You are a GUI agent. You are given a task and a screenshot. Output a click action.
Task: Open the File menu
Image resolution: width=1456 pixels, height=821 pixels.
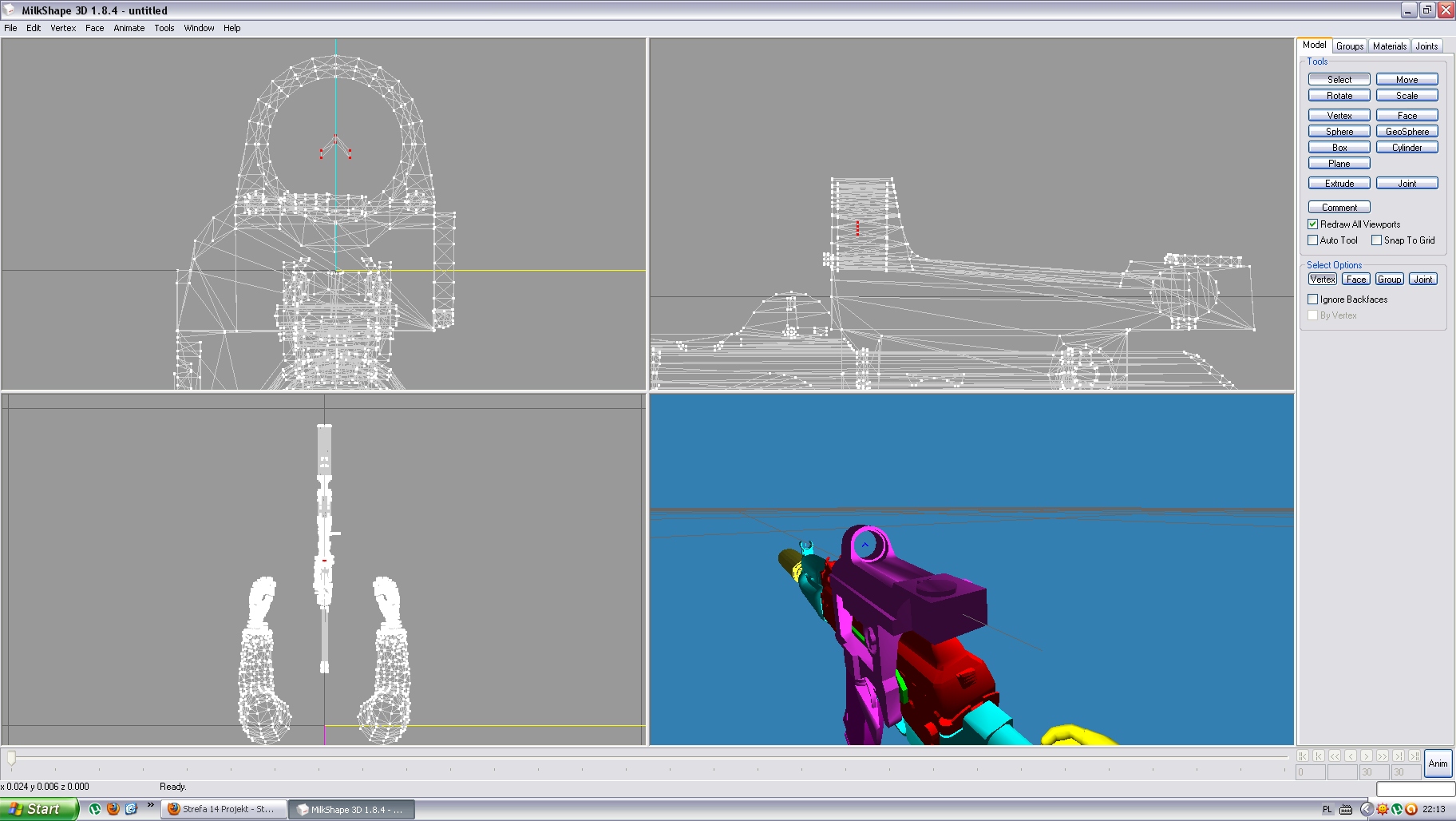click(x=10, y=28)
